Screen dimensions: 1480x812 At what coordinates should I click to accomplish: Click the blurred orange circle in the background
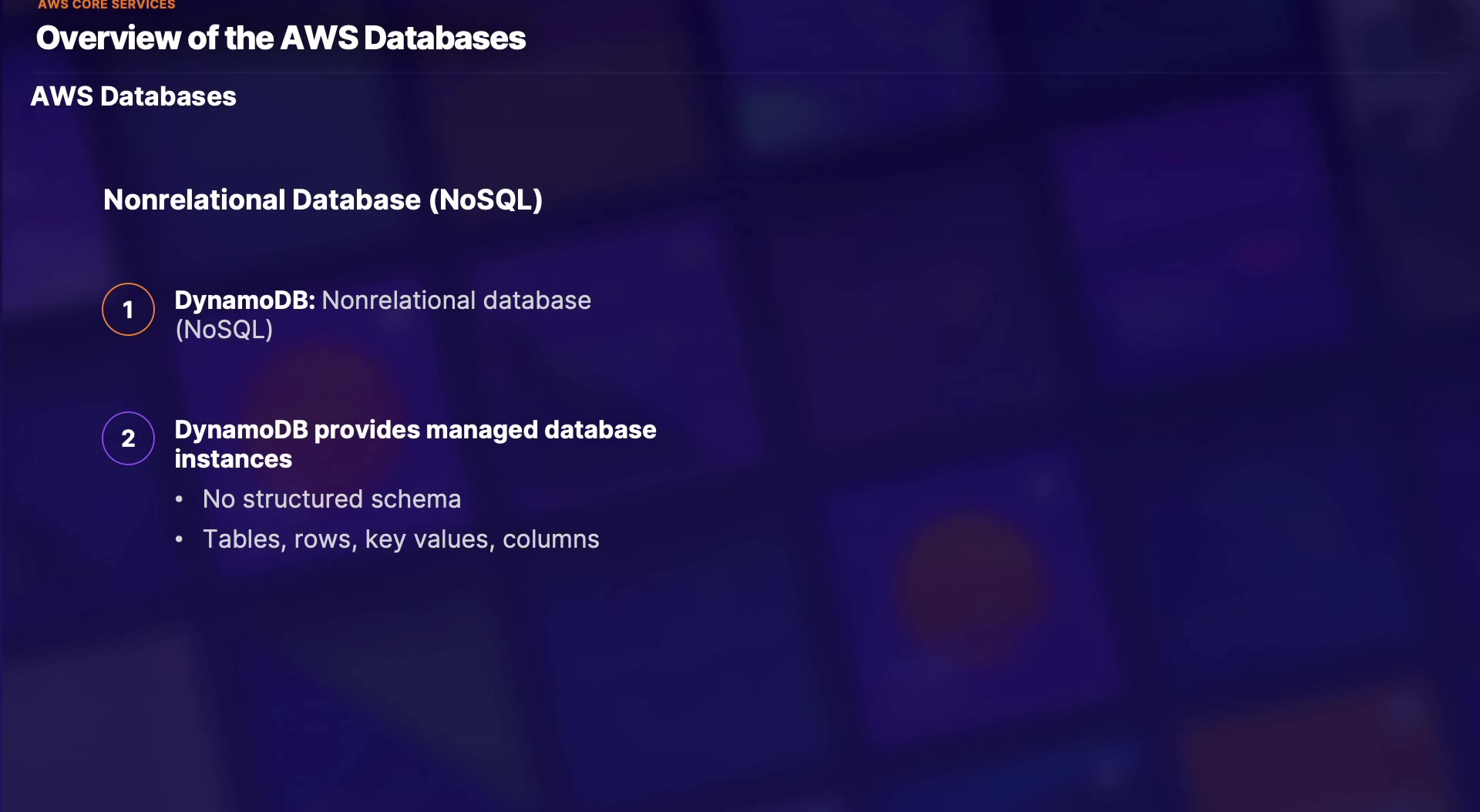(x=971, y=586)
